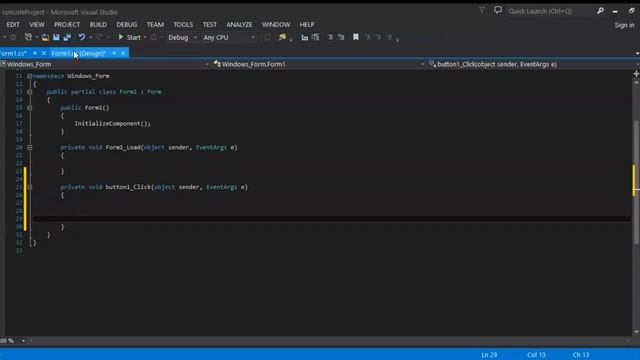Open the VIEW menu
Screen dimensions: 640x360
37,24
